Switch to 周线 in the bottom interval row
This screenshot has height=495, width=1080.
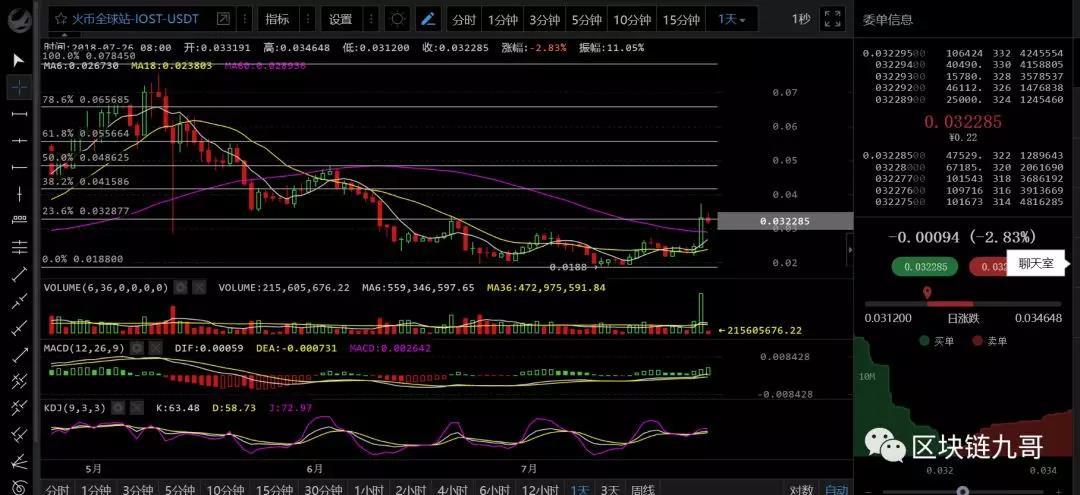coord(642,489)
